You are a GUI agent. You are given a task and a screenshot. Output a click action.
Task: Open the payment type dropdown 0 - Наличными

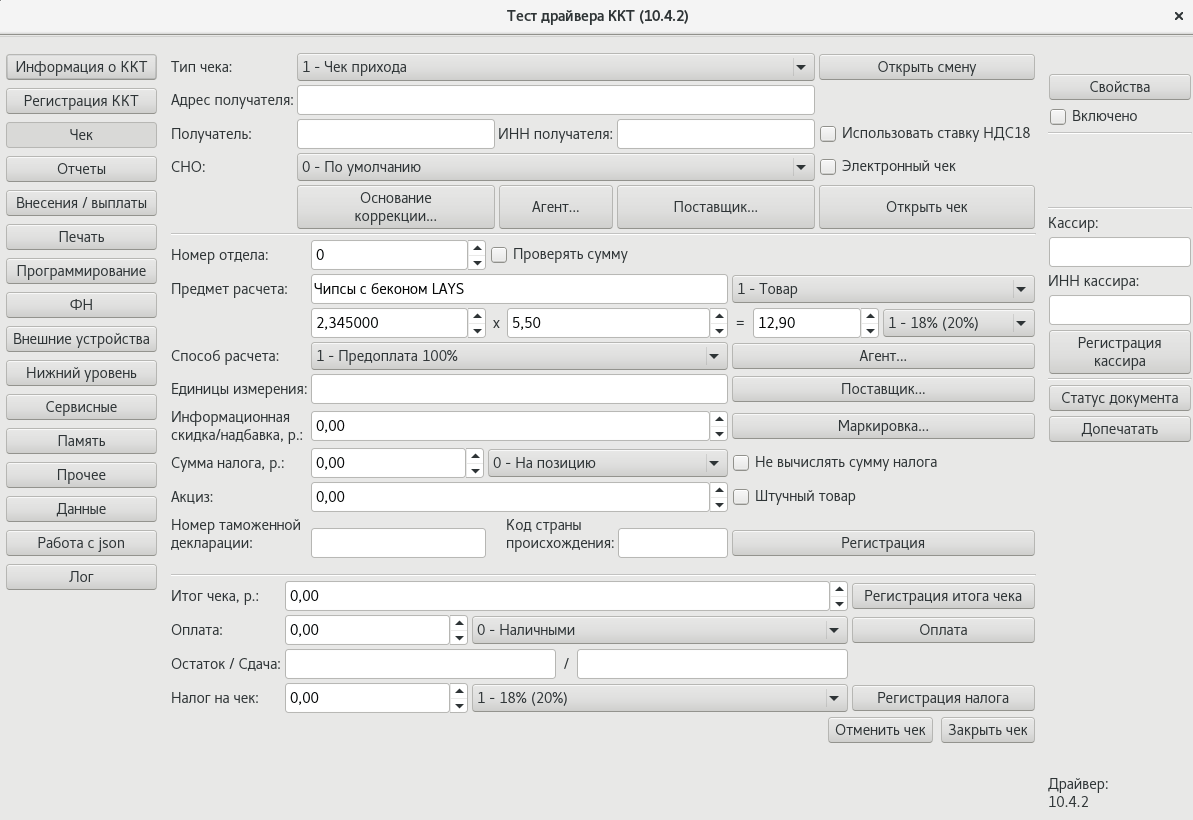click(833, 630)
